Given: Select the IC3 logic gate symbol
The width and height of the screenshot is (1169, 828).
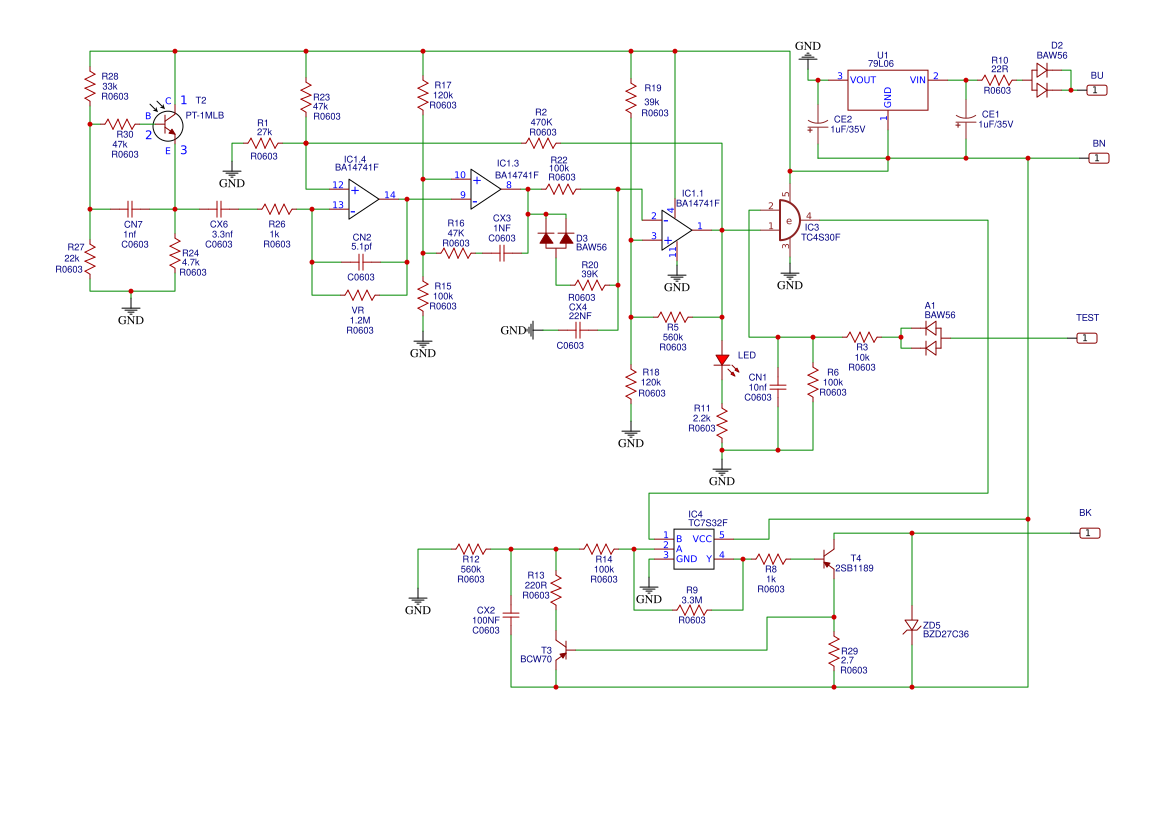Looking at the screenshot, I should 790,221.
